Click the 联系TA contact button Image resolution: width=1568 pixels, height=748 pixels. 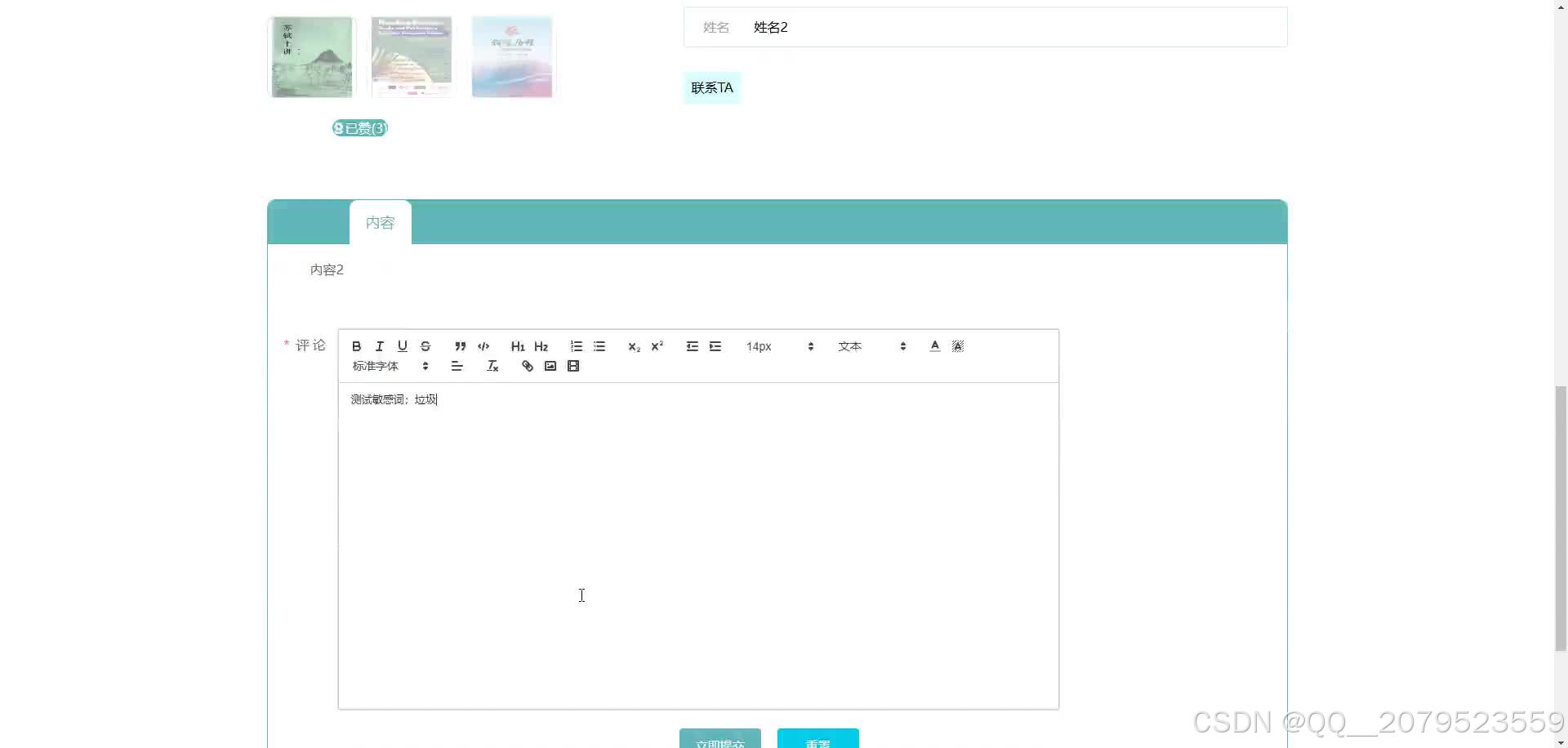coord(711,87)
